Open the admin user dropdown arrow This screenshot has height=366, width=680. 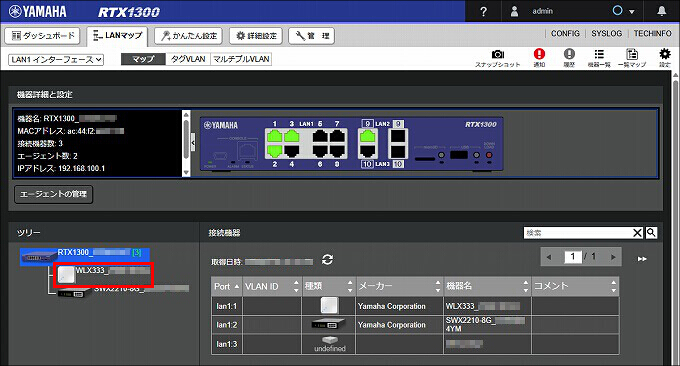tap(631, 12)
